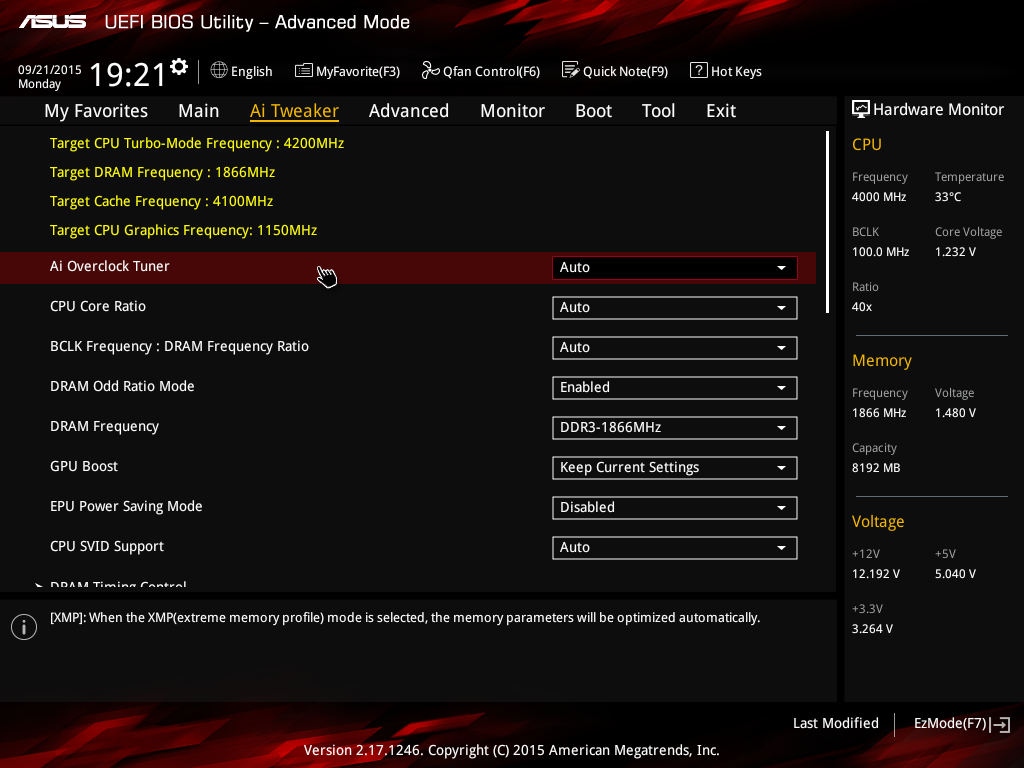The width and height of the screenshot is (1024, 768).
Task: Click the +3.3V reading 3.264 V
Action: pos(872,628)
